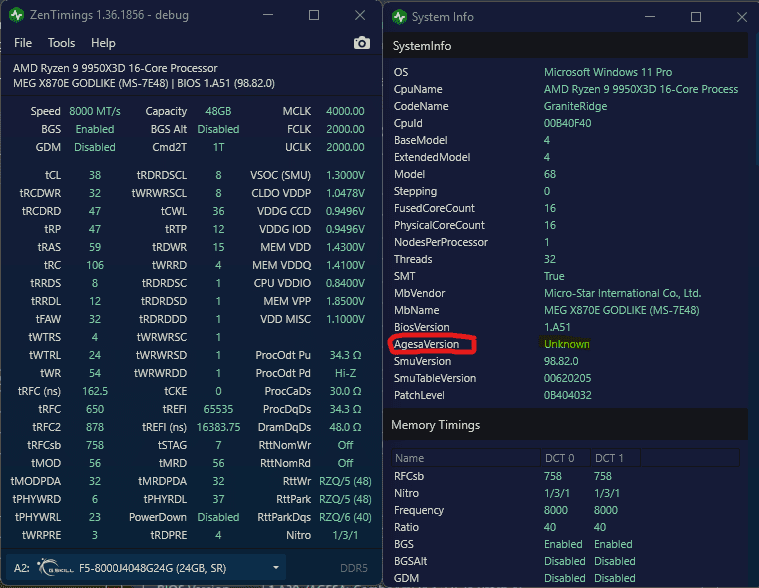Collapse the SystemInfo section header
Screen dimensions: 759x588
(566, 46)
